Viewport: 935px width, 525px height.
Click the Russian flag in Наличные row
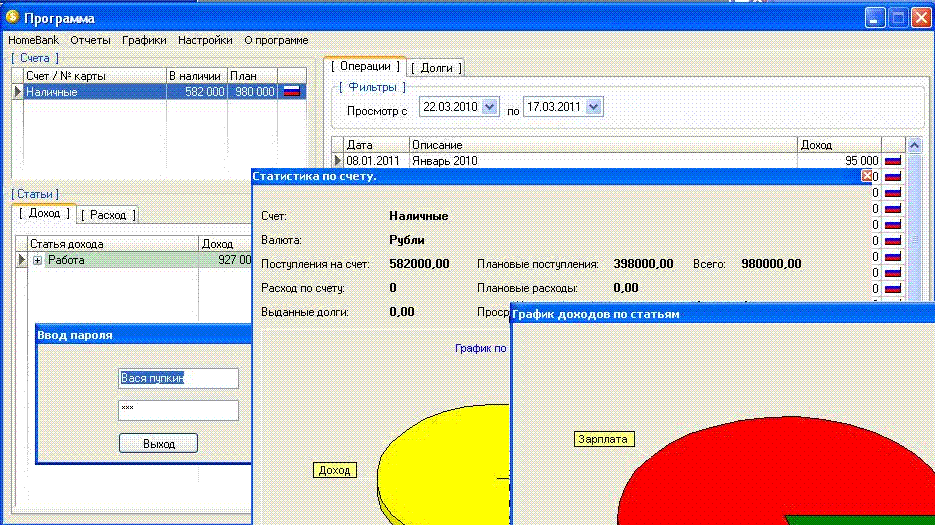click(292, 91)
